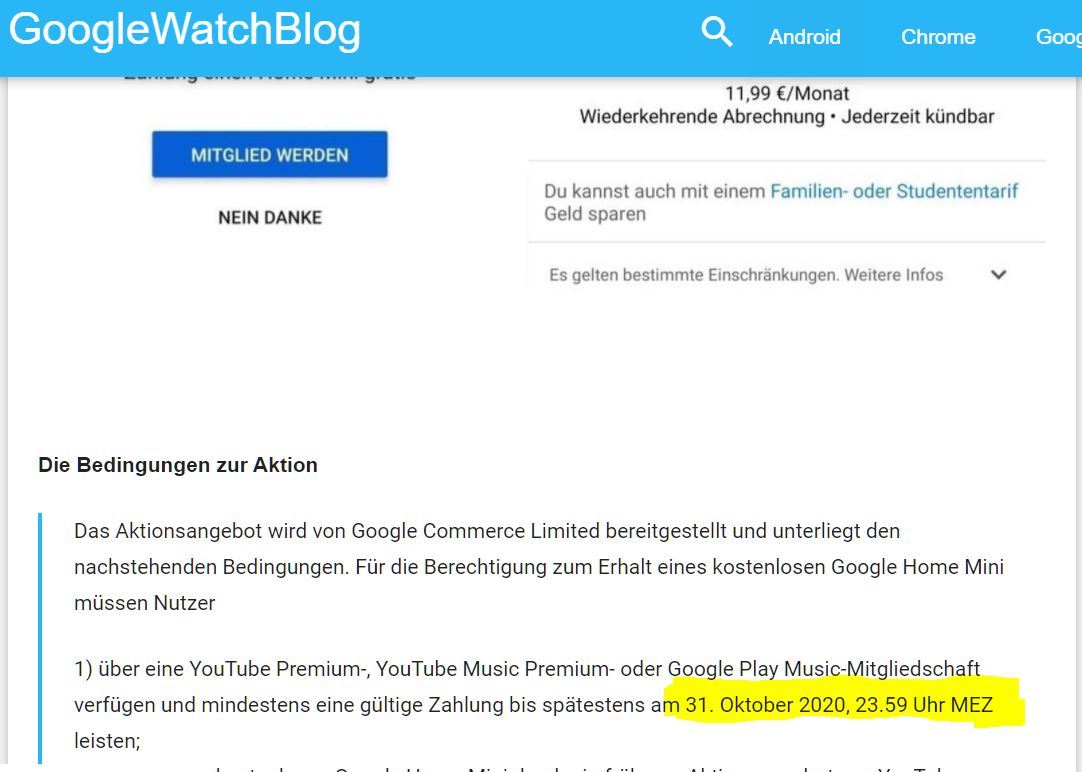Screen dimensions: 1082x772
Task: Open the Chrome menu item
Action: click(938, 37)
